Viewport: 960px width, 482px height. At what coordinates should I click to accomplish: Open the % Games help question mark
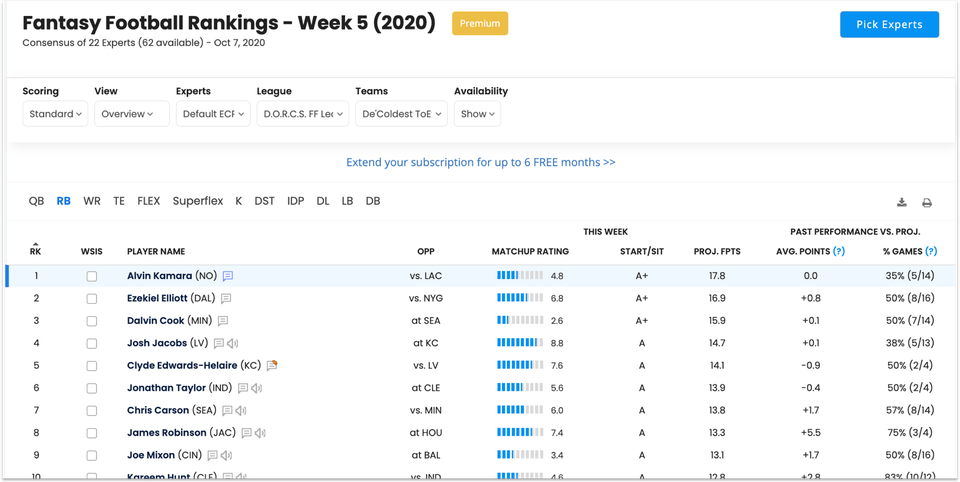[931, 251]
